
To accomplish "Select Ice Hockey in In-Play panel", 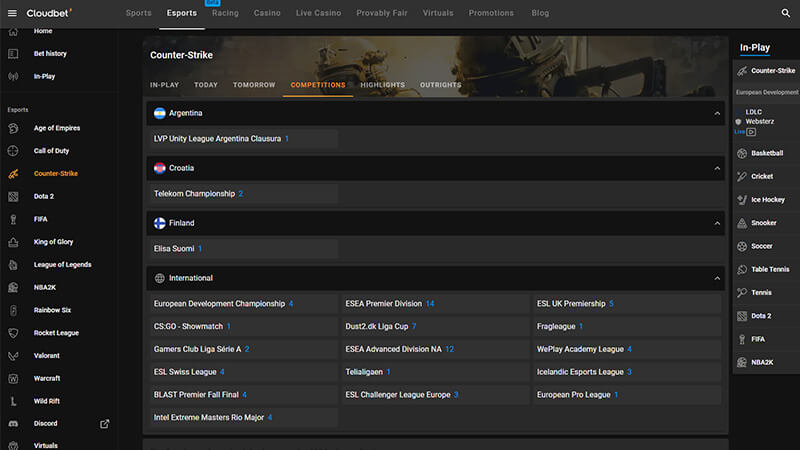I will pos(767,200).
